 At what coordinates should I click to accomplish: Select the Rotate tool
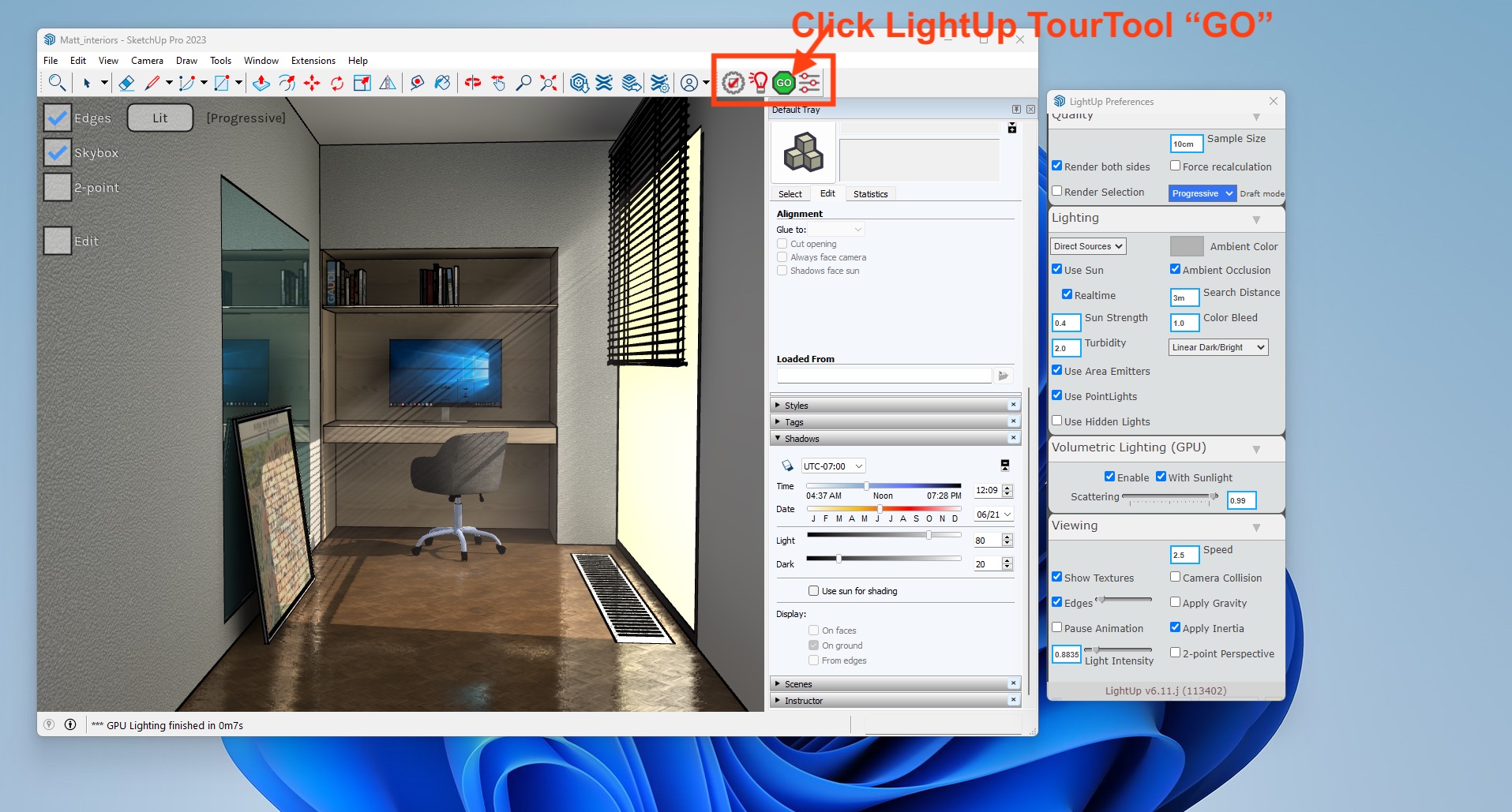tap(337, 83)
